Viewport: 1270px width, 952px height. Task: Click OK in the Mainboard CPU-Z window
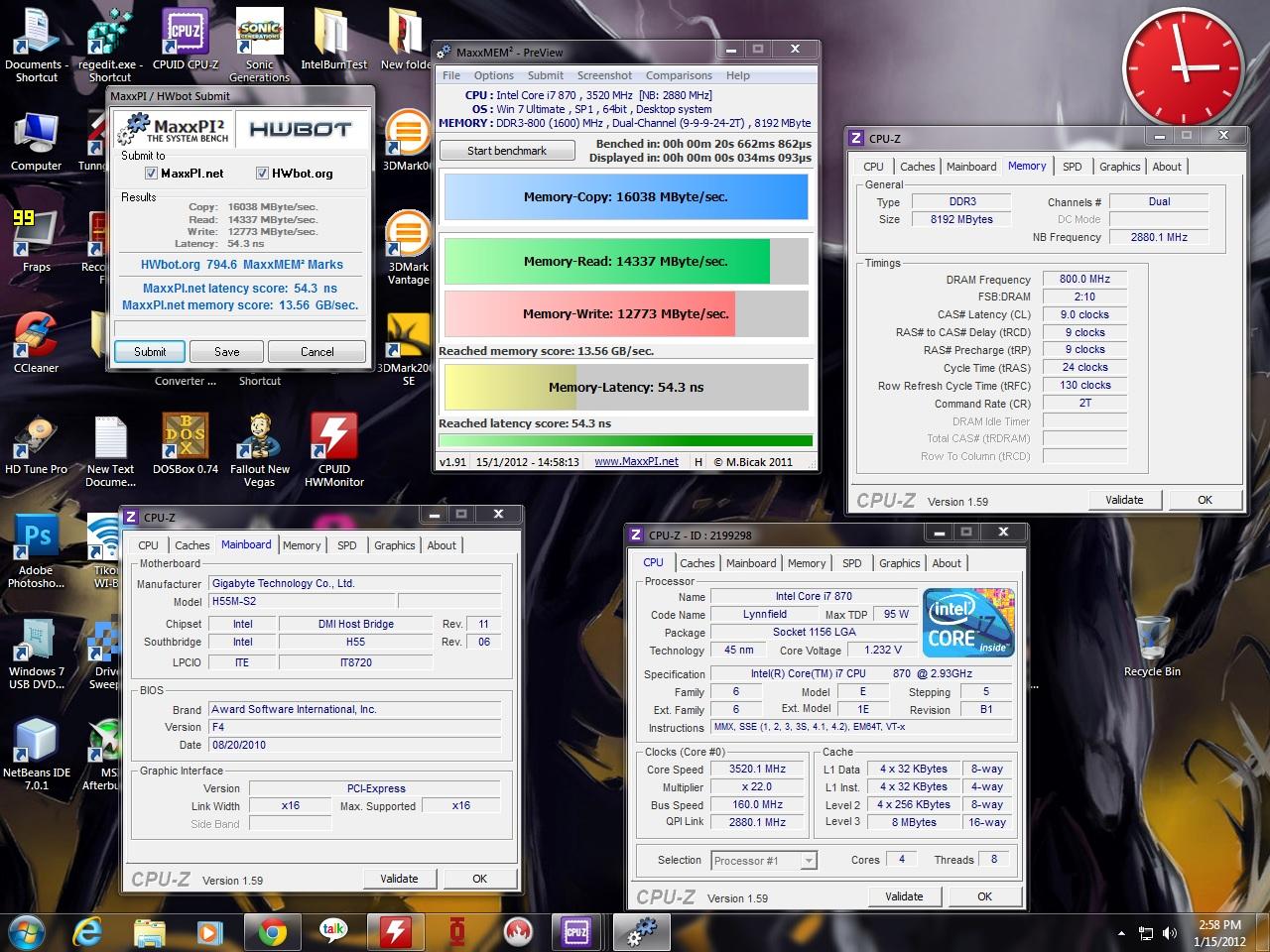[x=479, y=879]
